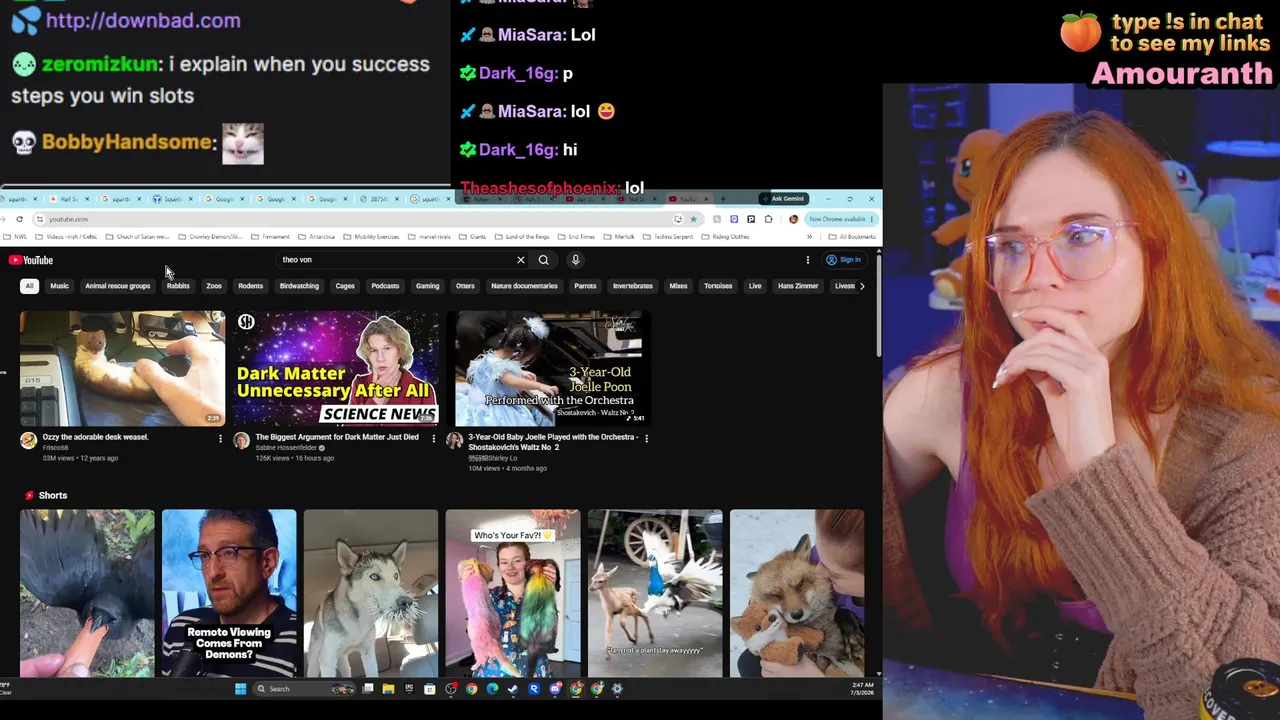Screen dimensions: 1280x720
Task: Select the Otters filter chip
Action: point(465,286)
